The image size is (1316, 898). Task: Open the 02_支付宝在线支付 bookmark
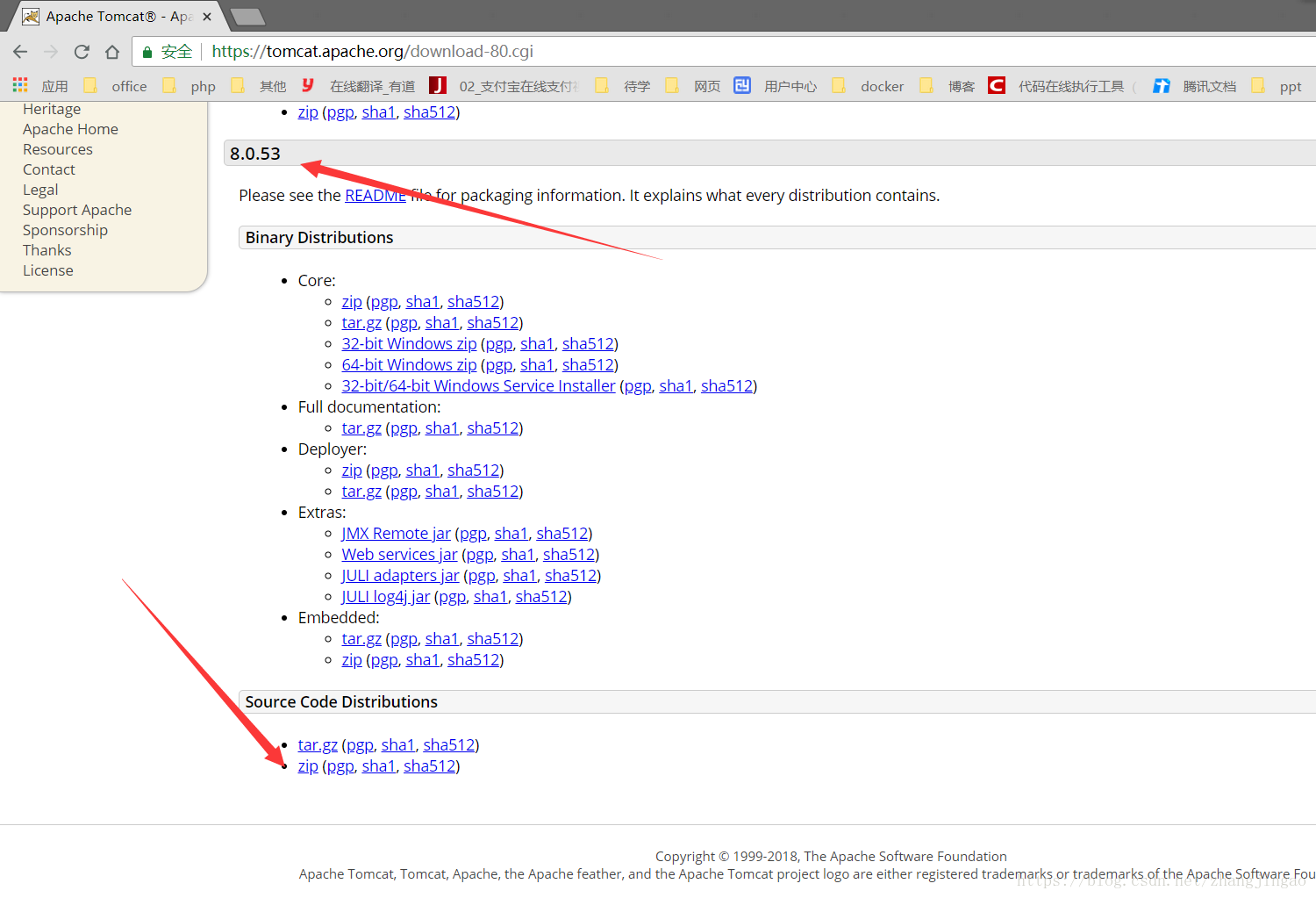coord(505,86)
